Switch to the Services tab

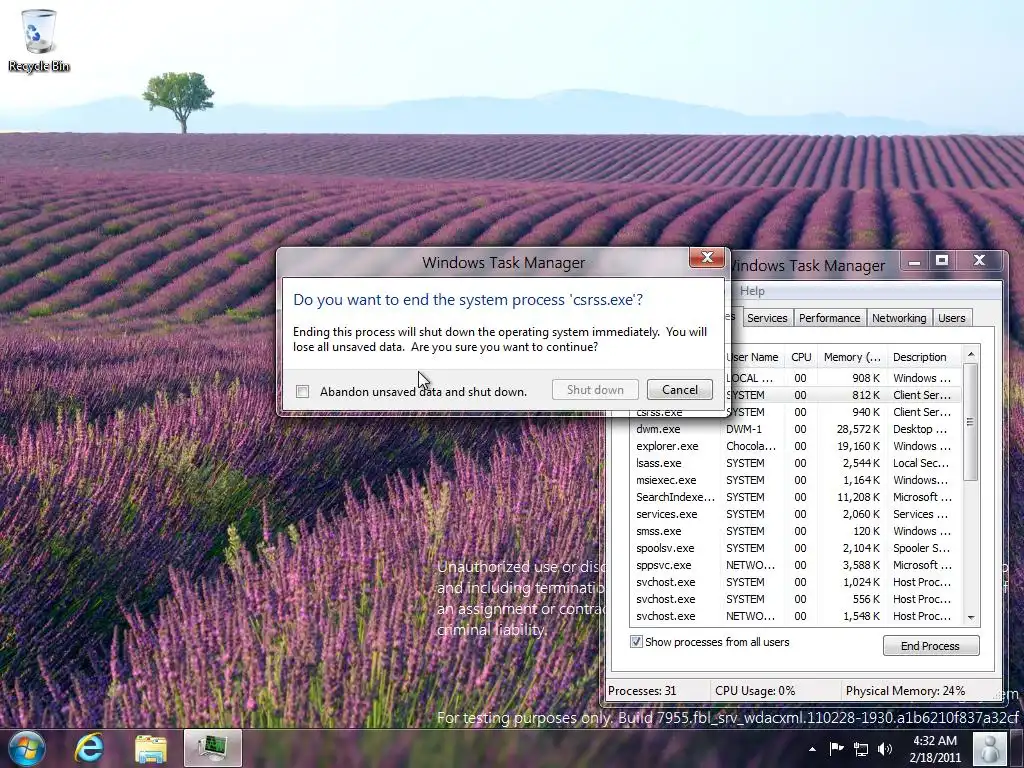767,318
